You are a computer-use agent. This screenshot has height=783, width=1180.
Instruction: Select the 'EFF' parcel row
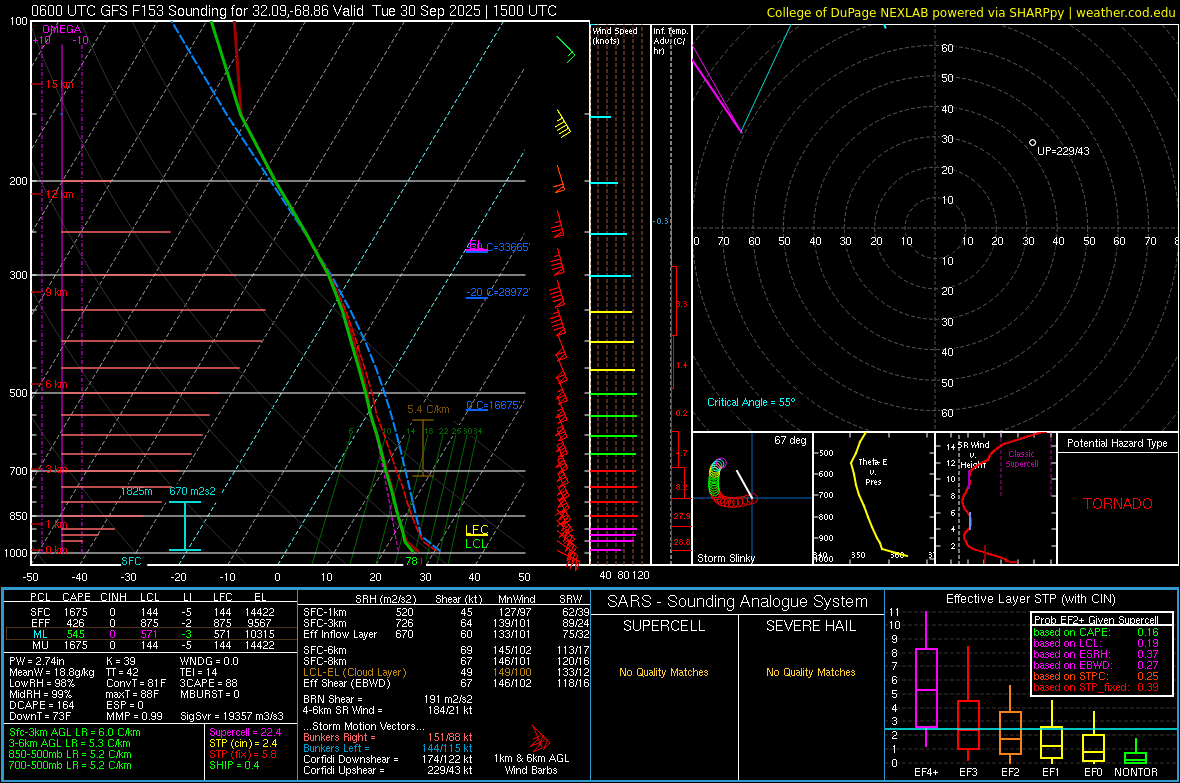tap(151, 623)
